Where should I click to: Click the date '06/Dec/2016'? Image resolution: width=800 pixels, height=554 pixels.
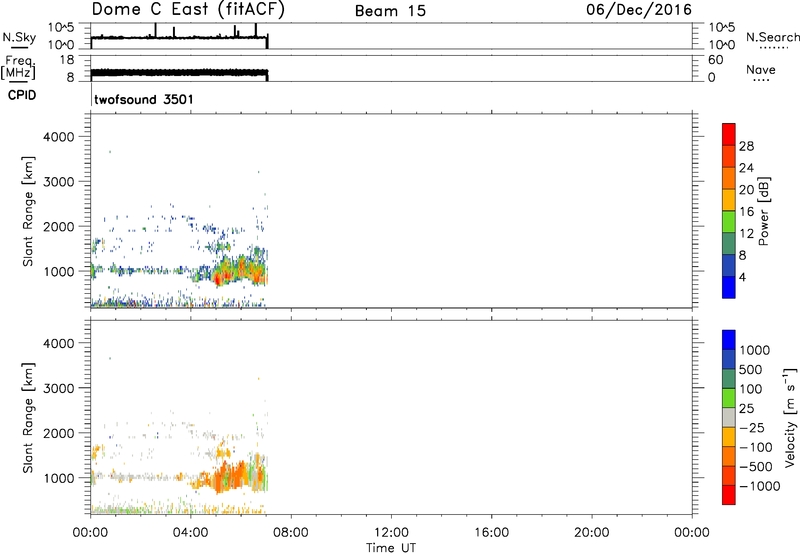click(x=639, y=10)
